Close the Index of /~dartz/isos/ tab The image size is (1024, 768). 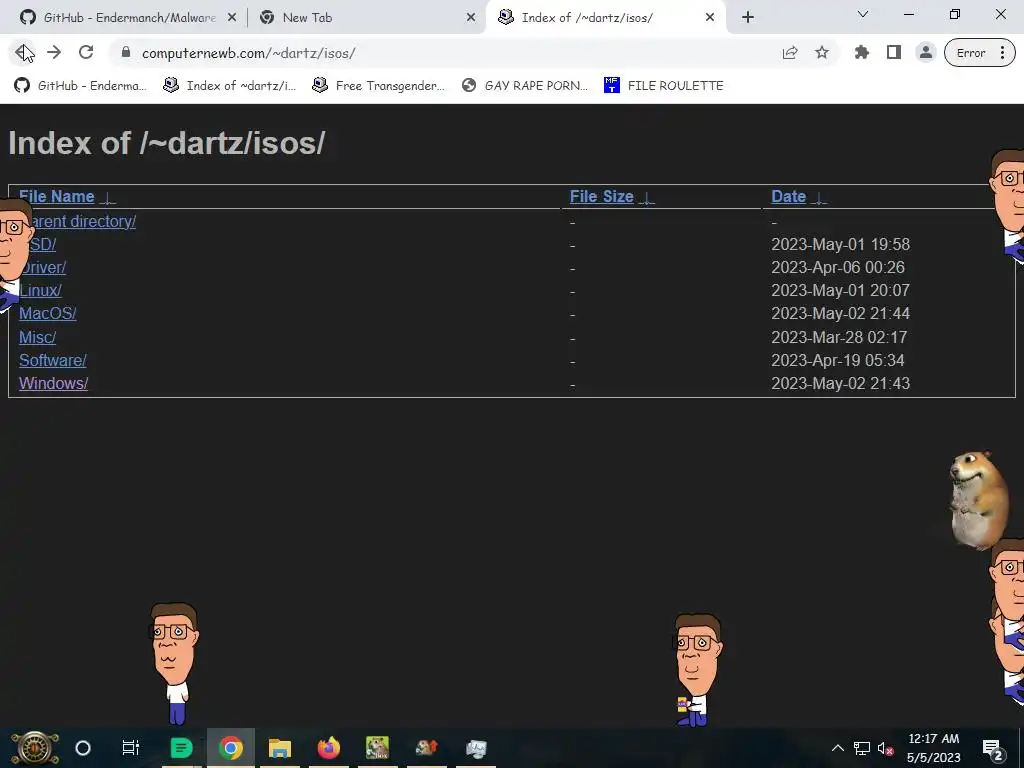click(710, 18)
